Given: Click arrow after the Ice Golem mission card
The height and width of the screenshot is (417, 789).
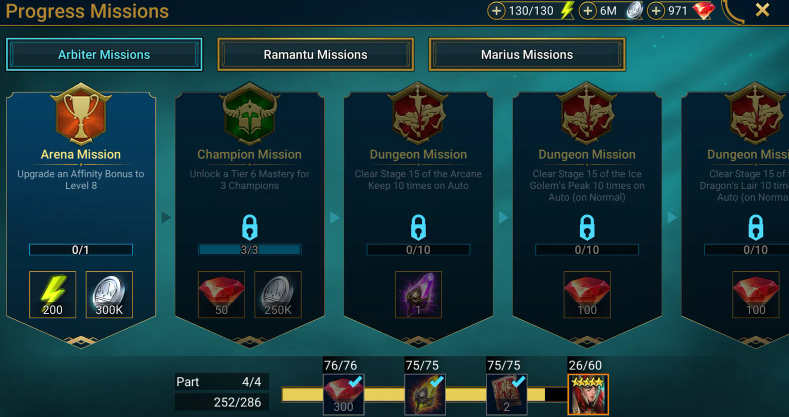Looking at the screenshot, I should [x=672, y=217].
